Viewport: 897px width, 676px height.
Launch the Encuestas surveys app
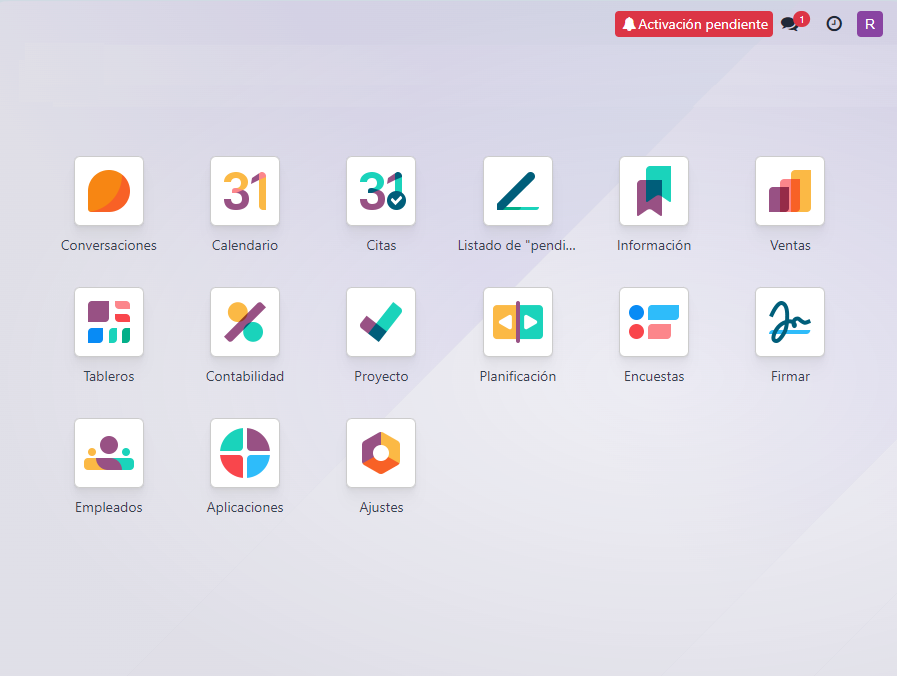pos(654,322)
